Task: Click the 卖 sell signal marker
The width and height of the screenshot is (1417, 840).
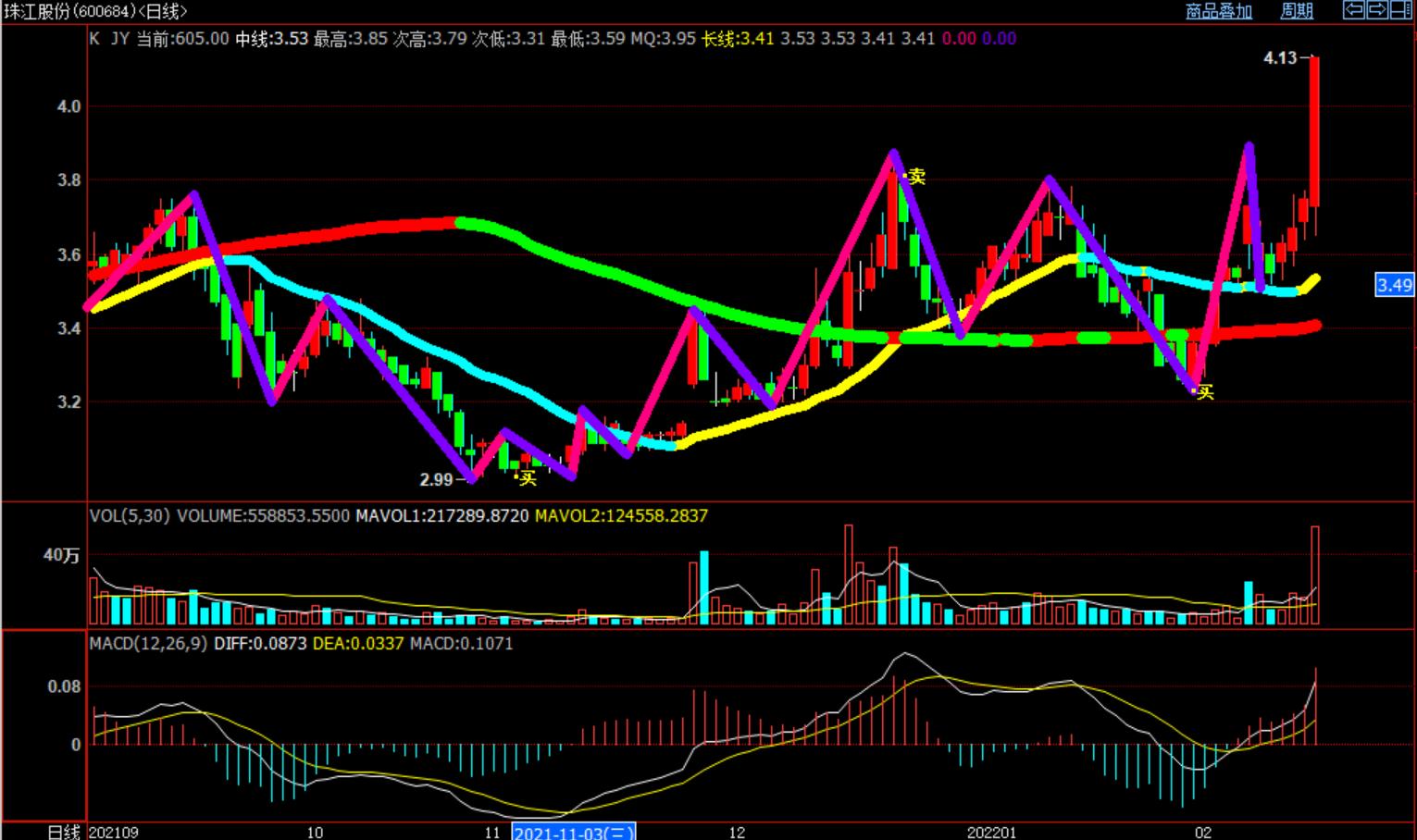Action: tap(915, 176)
